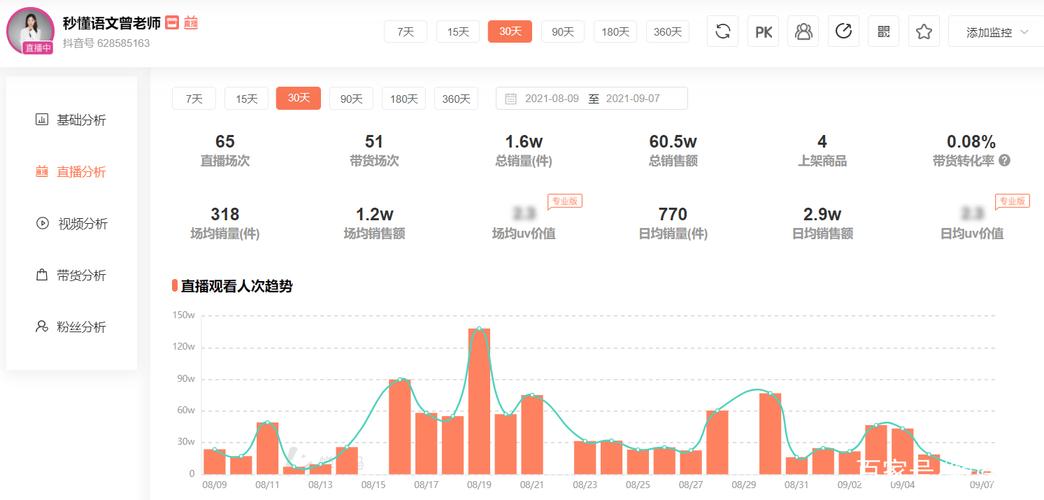Click the 带货分析 bag icon in sidebar
This screenshot has width=1044, height=500.
pos(42,275)
